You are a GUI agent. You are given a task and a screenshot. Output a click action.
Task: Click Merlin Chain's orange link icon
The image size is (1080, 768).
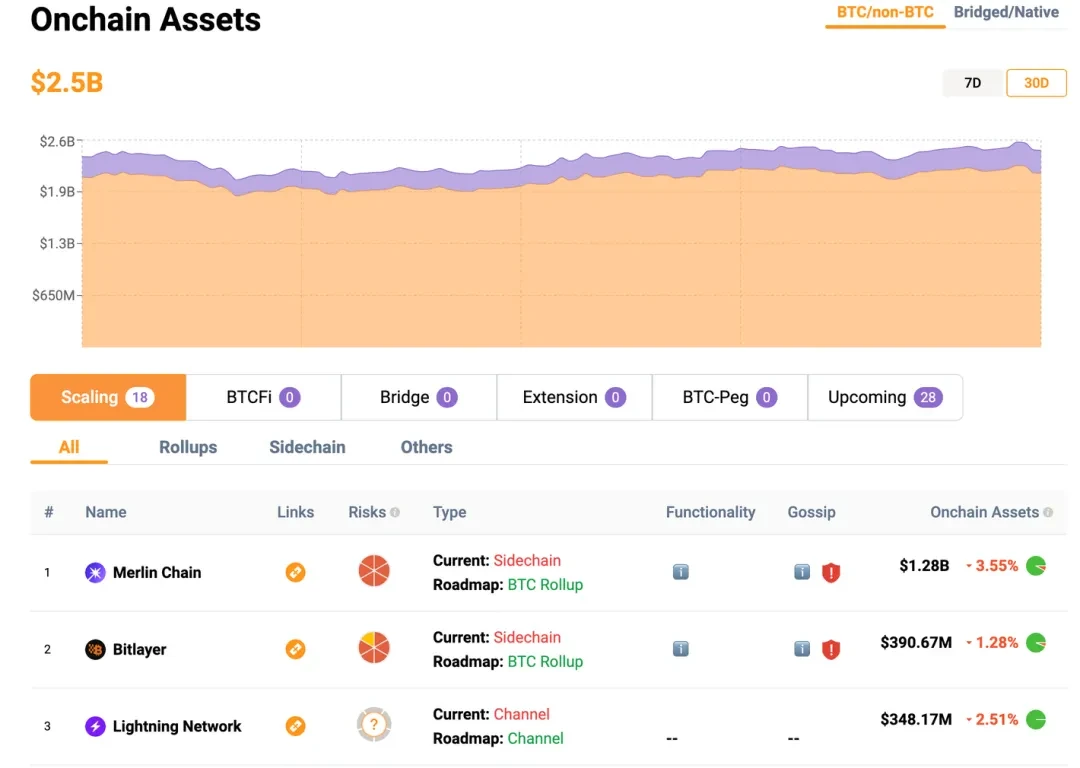point(295,572)
